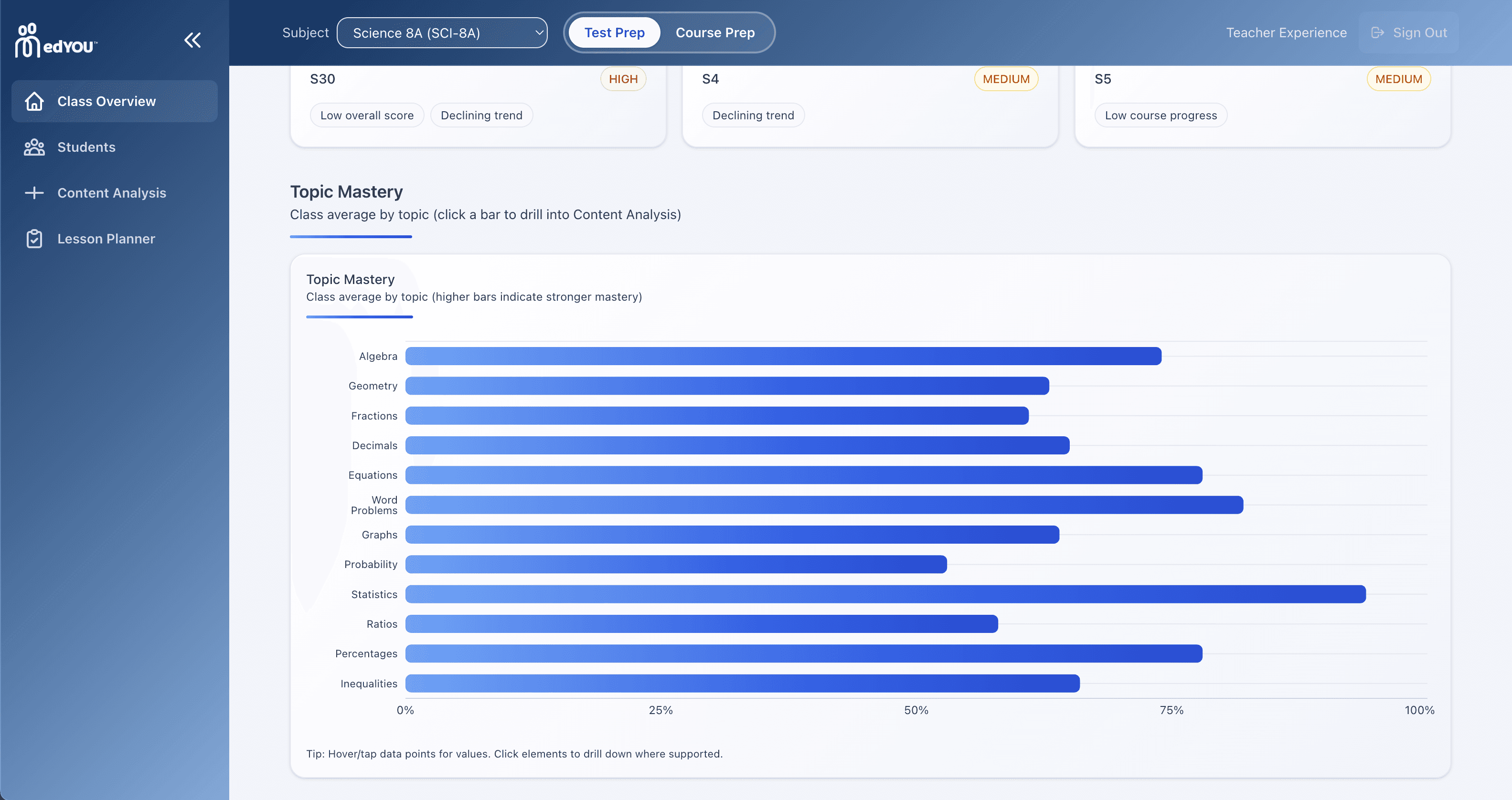Image resolution: width=1512 pixels, height=800 pixels.
Task: Click the Sign Out arrow icon
Action: 1377,33
